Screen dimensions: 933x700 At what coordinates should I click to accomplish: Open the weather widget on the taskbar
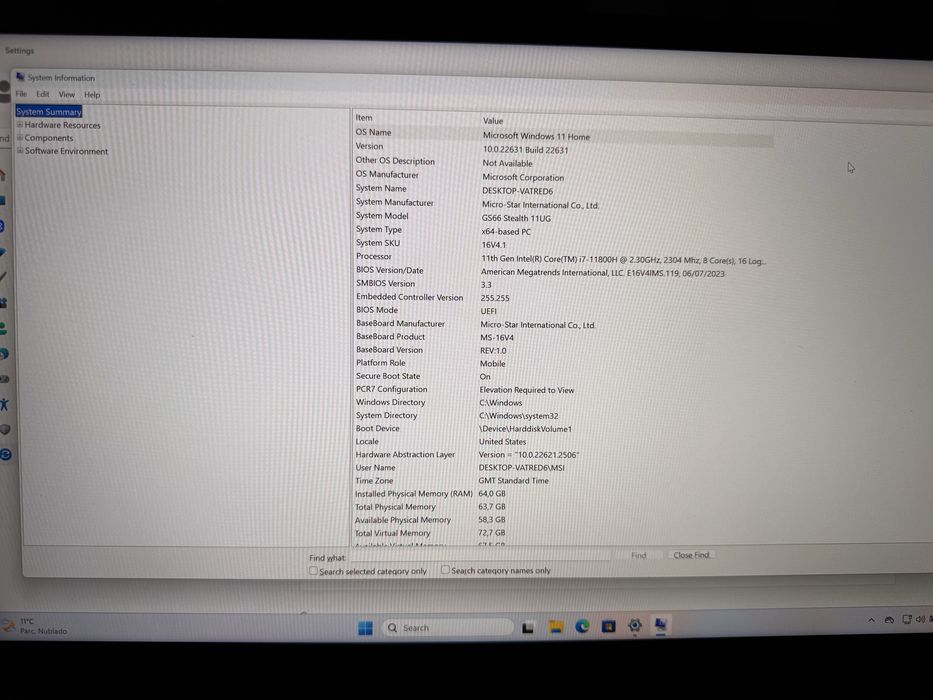tap(36, 626)
